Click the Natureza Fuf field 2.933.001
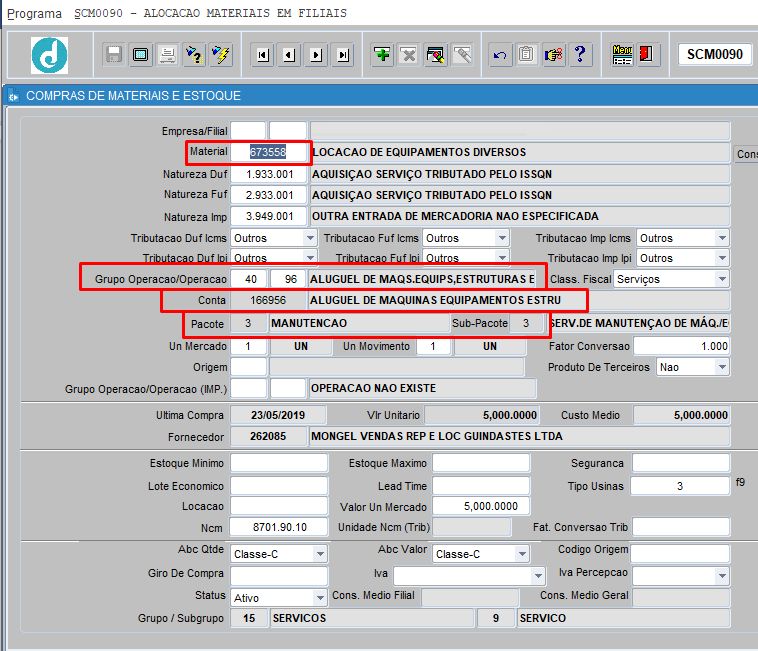Viewport: 758px width, 651px height. pos(269,195)
